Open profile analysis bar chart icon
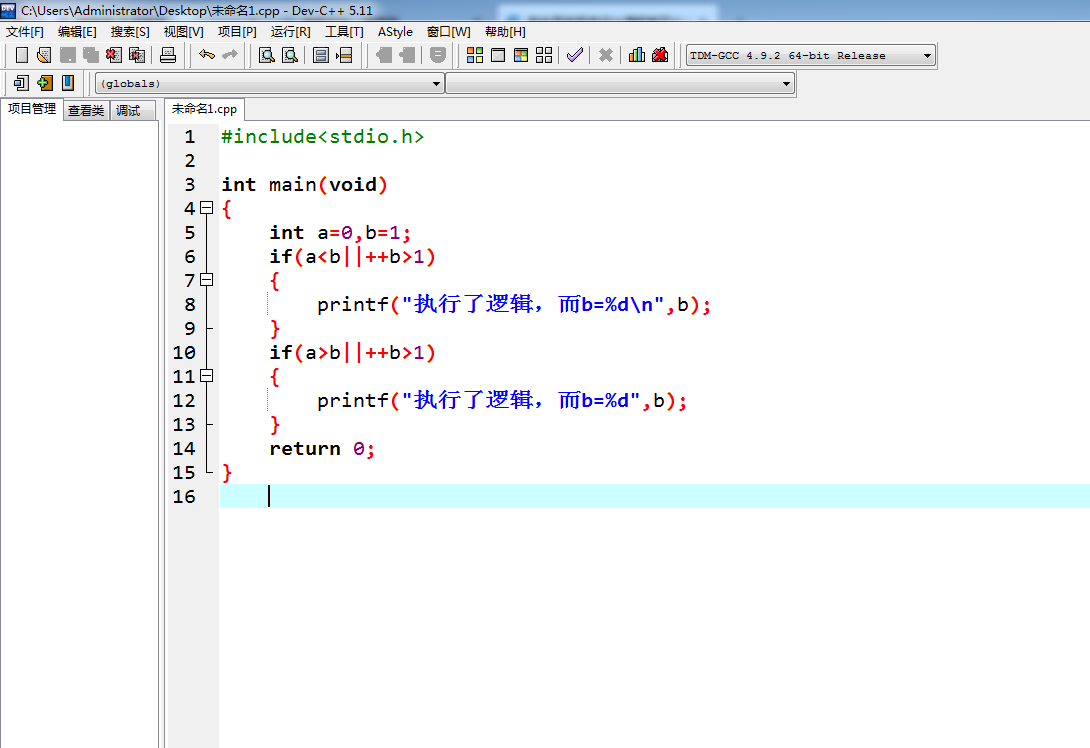The width and height of the screenshot is (1090, 748). coord(637,55)
